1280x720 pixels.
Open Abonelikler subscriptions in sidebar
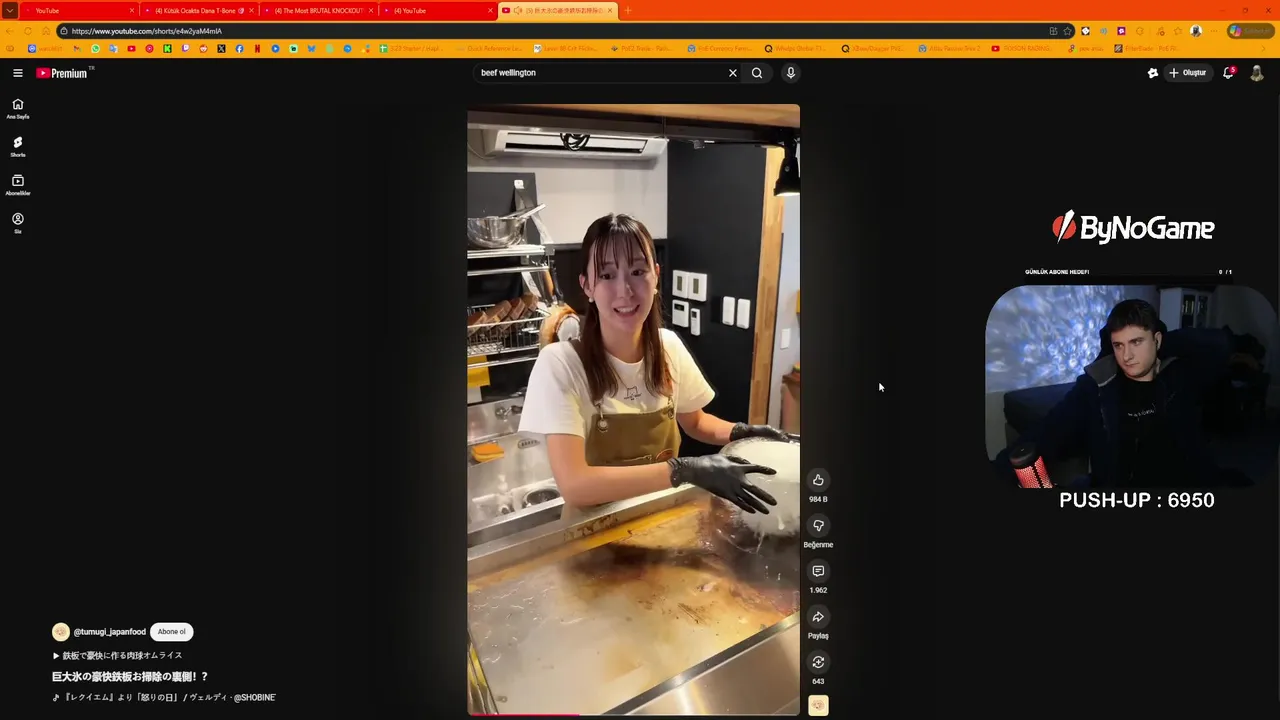pyautogui.click(x=18, y=185)
